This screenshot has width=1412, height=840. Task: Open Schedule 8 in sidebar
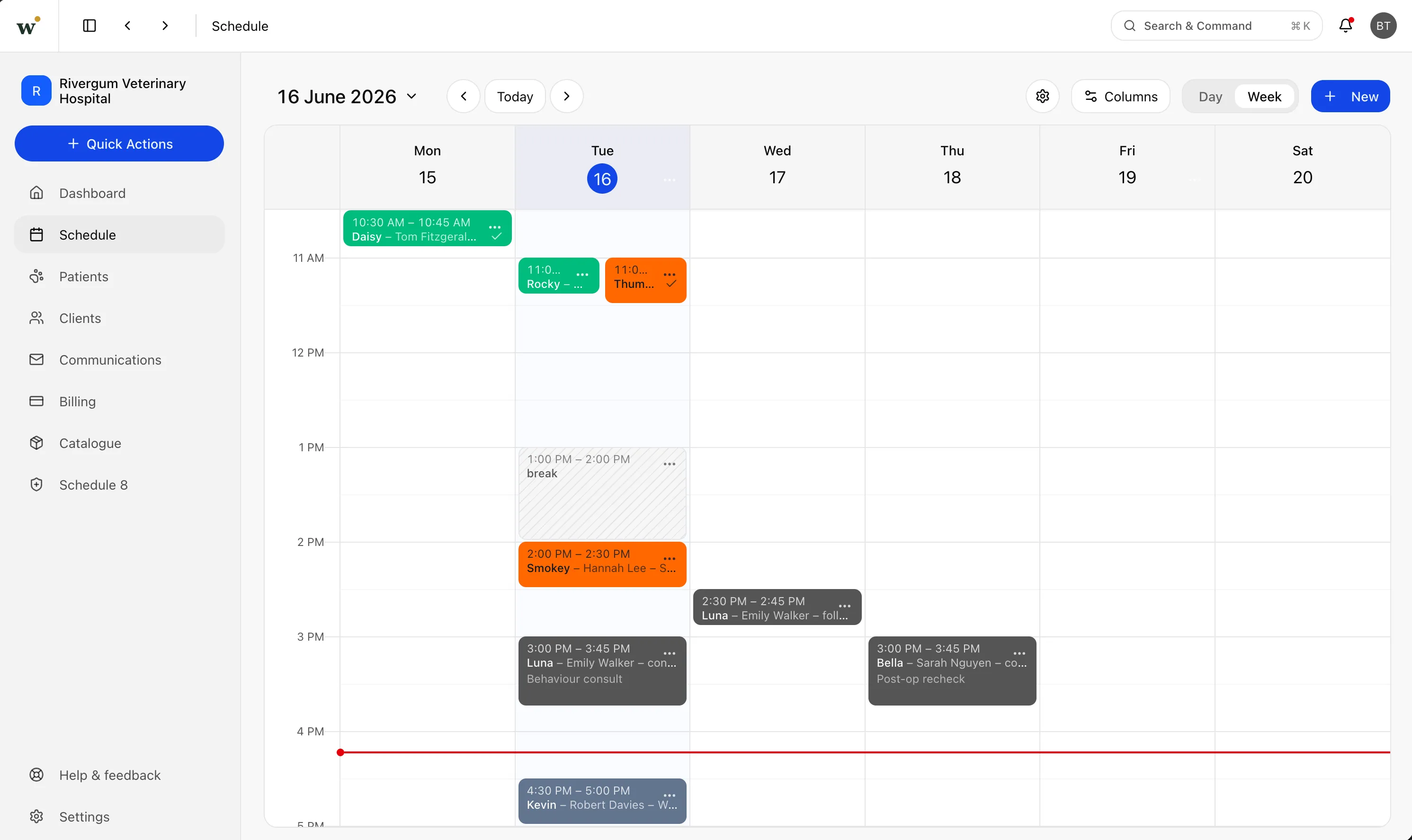coord(119,484)
